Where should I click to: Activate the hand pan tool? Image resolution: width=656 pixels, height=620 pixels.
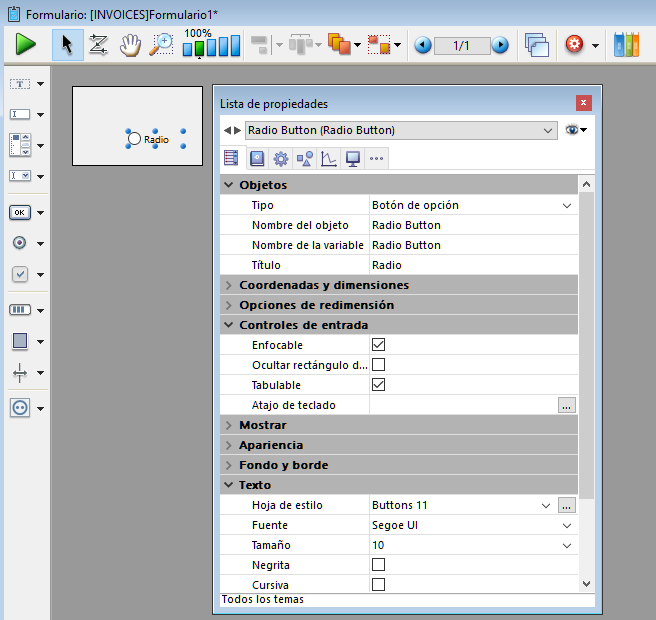pos(130,45)
